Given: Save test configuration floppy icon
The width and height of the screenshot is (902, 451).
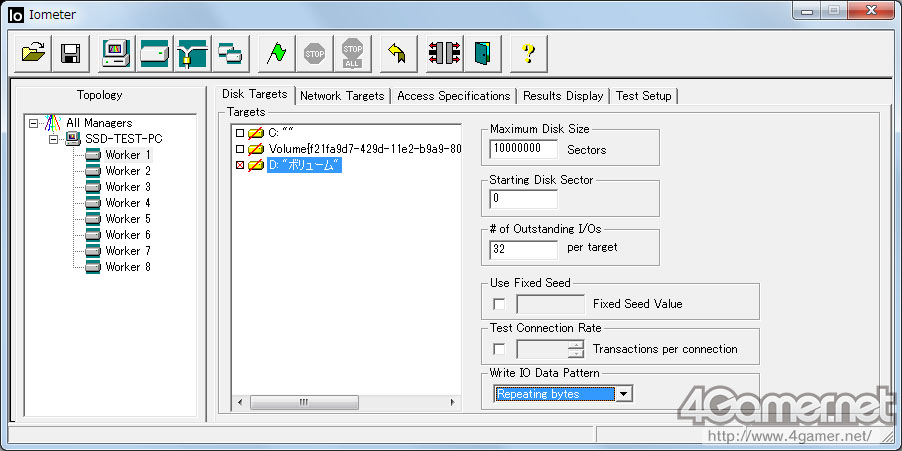Looking at the screenshot, I should (x=70, y=53).
